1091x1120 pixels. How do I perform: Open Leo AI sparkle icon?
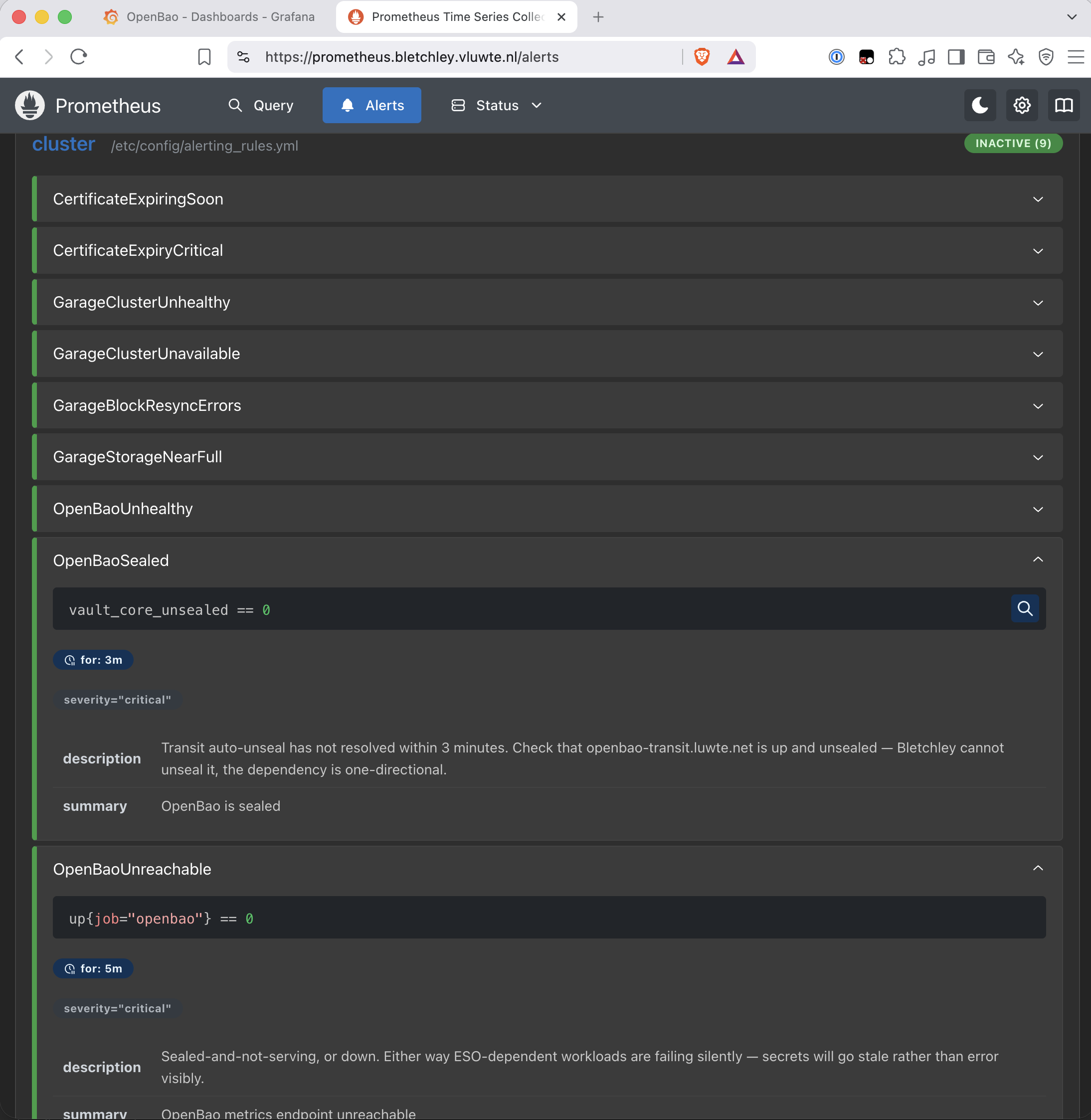[1016, 57]
